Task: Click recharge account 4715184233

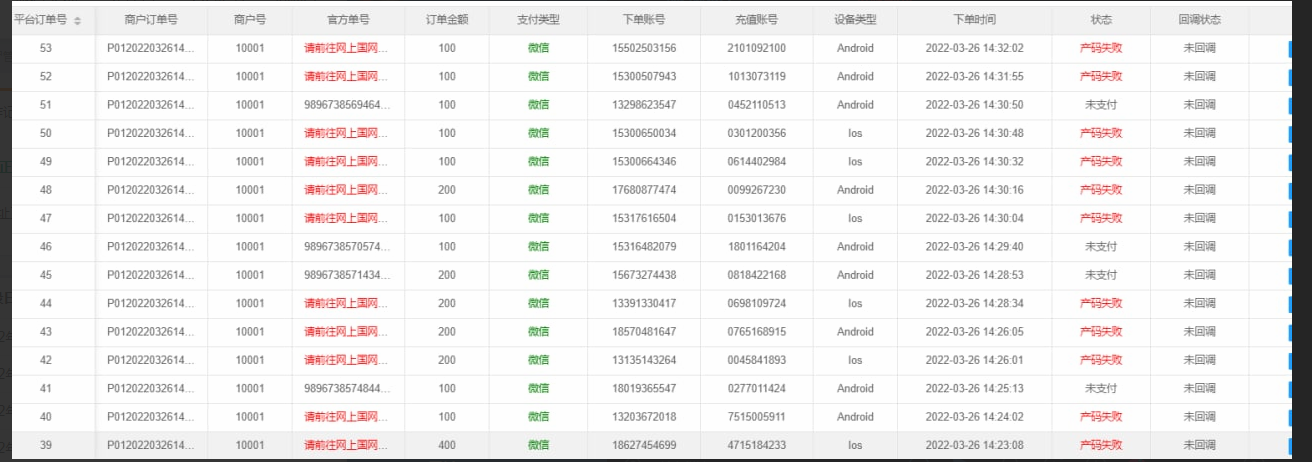Action: [x=757, y=445]
